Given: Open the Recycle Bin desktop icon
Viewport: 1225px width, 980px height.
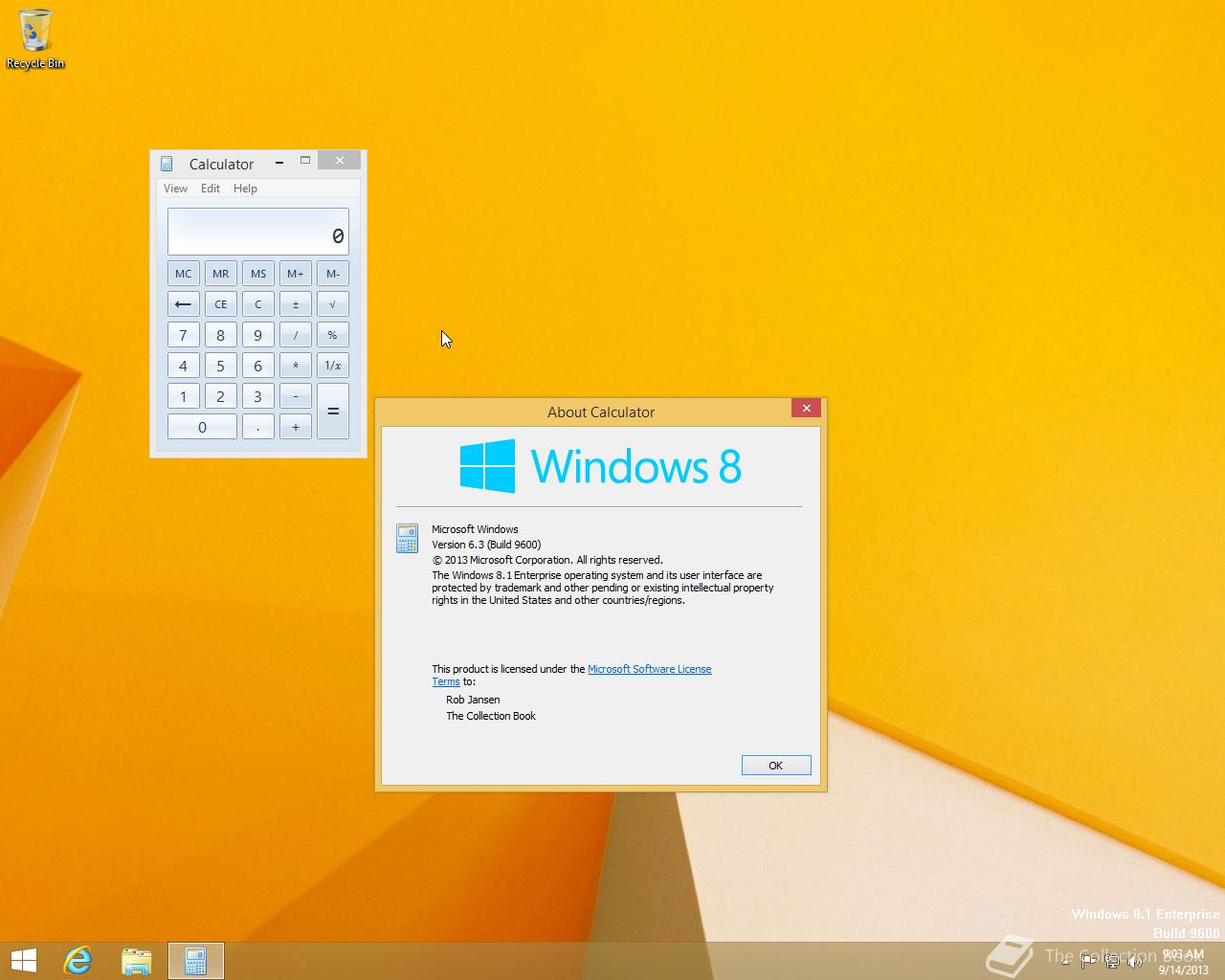Looking at the screenshot, I should [35, 39].
